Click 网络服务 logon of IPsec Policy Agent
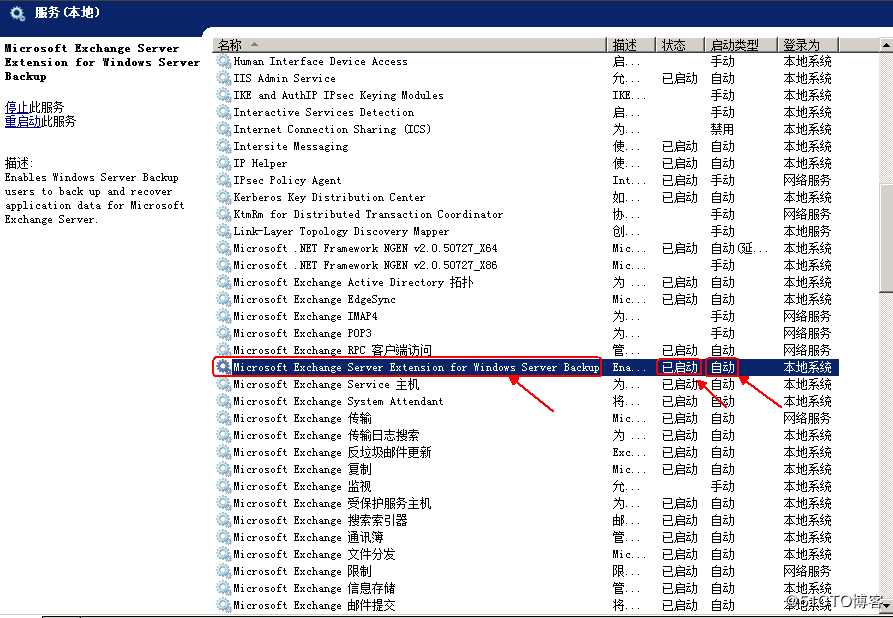This screenshot has width=893, height=618. 807,180
